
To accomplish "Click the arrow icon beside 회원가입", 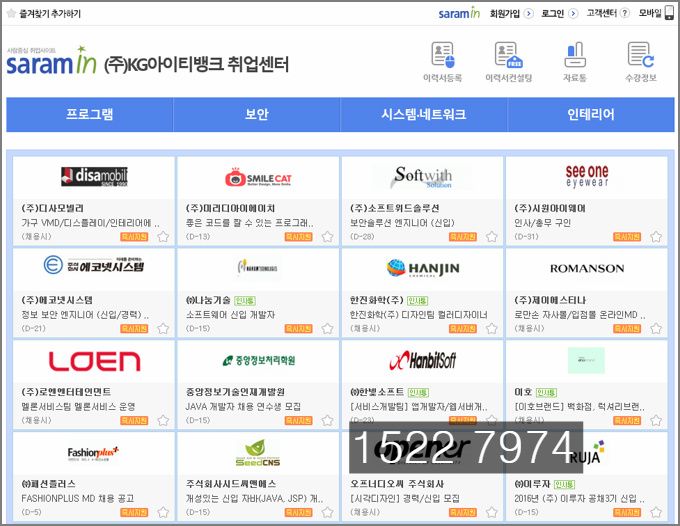I will click(529, 13).
